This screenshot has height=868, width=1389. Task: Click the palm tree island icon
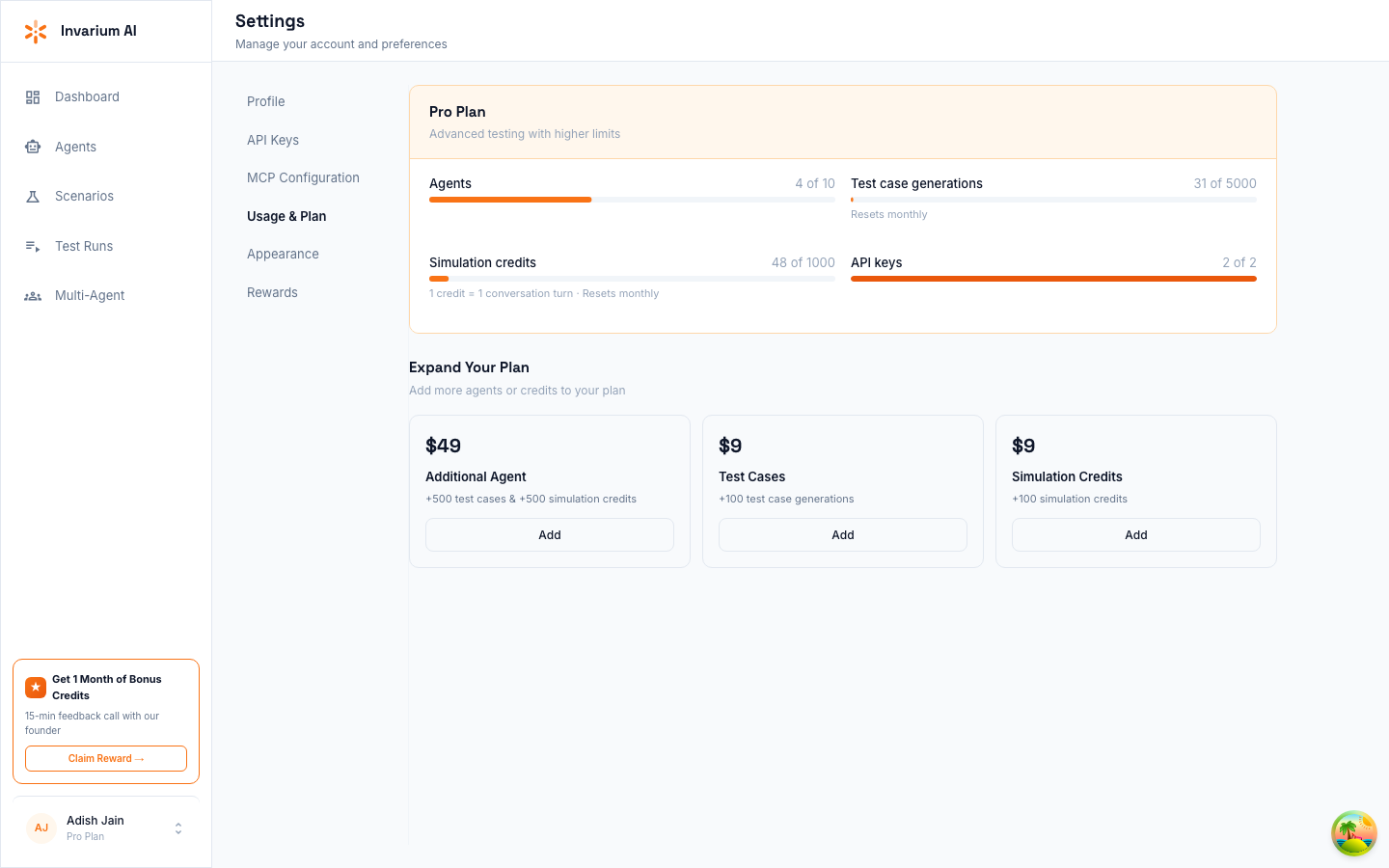pos(1354,833)
